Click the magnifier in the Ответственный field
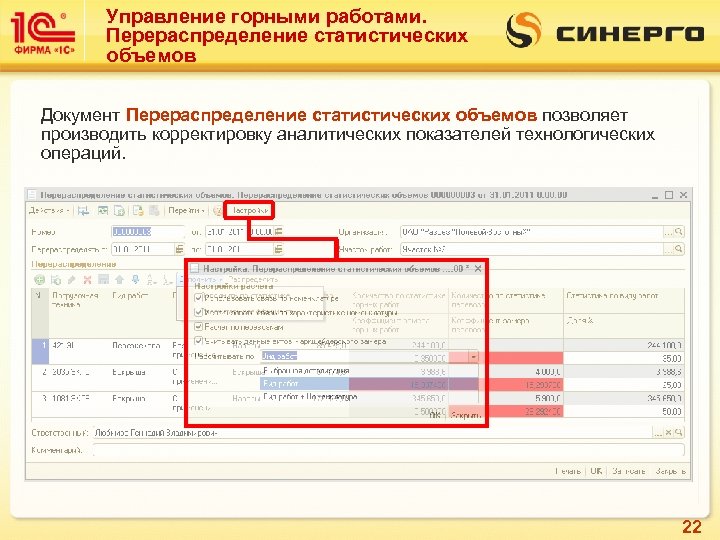 click(679, 433)
